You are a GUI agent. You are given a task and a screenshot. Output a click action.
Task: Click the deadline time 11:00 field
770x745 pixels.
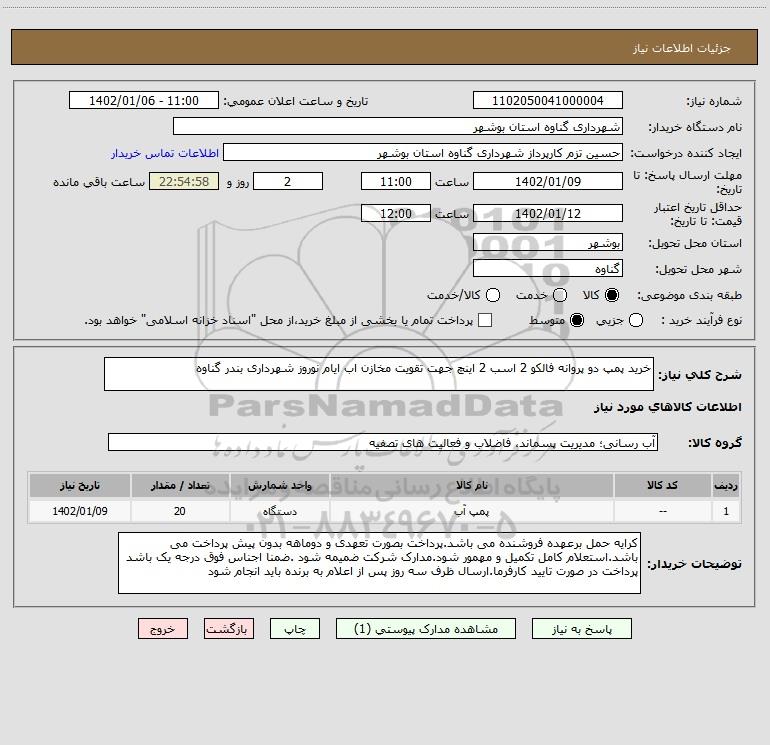(x=396, y=181)
